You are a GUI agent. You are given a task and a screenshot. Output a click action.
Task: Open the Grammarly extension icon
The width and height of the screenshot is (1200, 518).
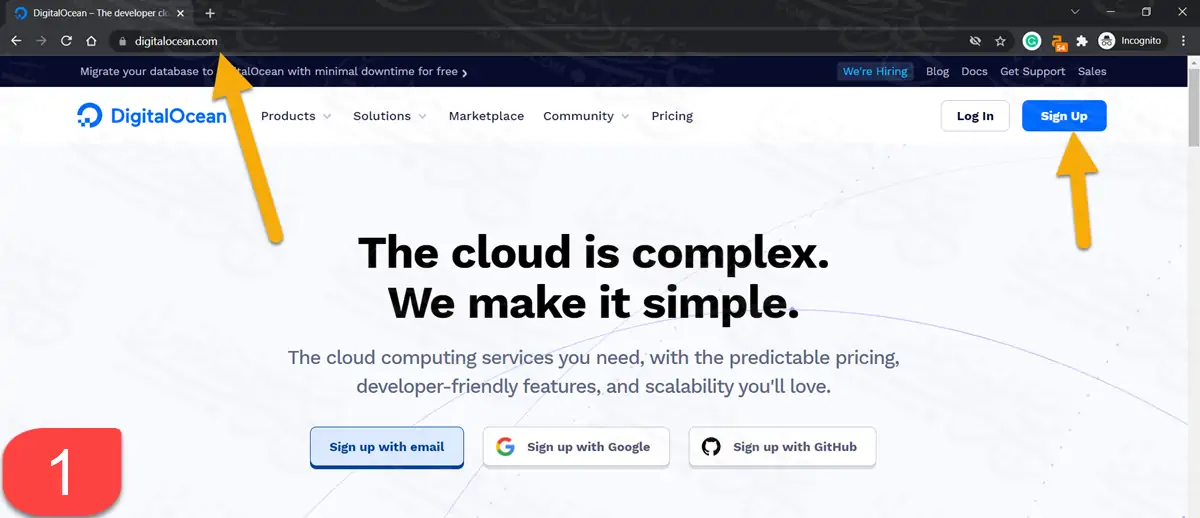point(1032,41)
